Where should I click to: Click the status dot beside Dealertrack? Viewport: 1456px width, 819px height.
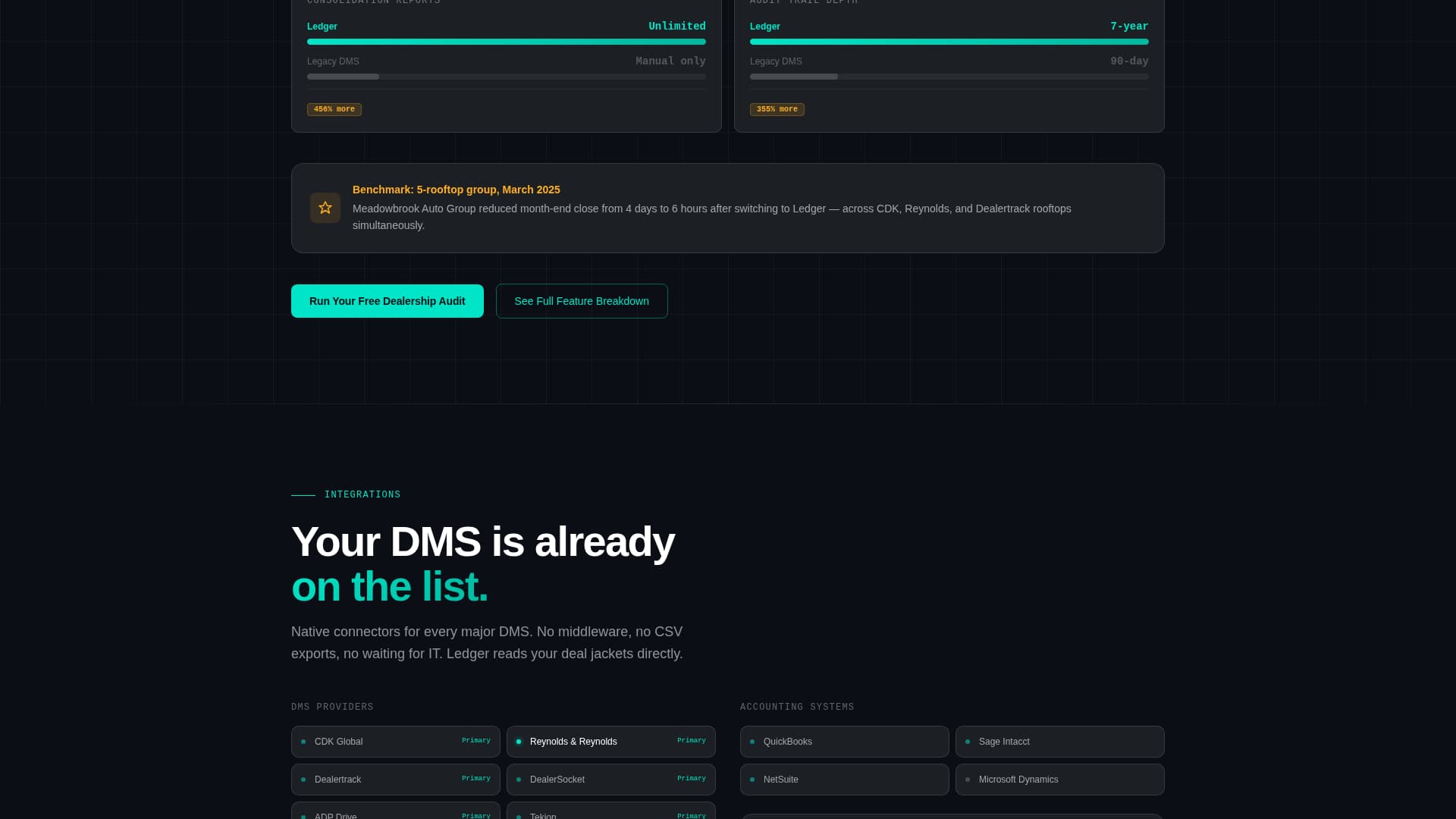(303, 780)
